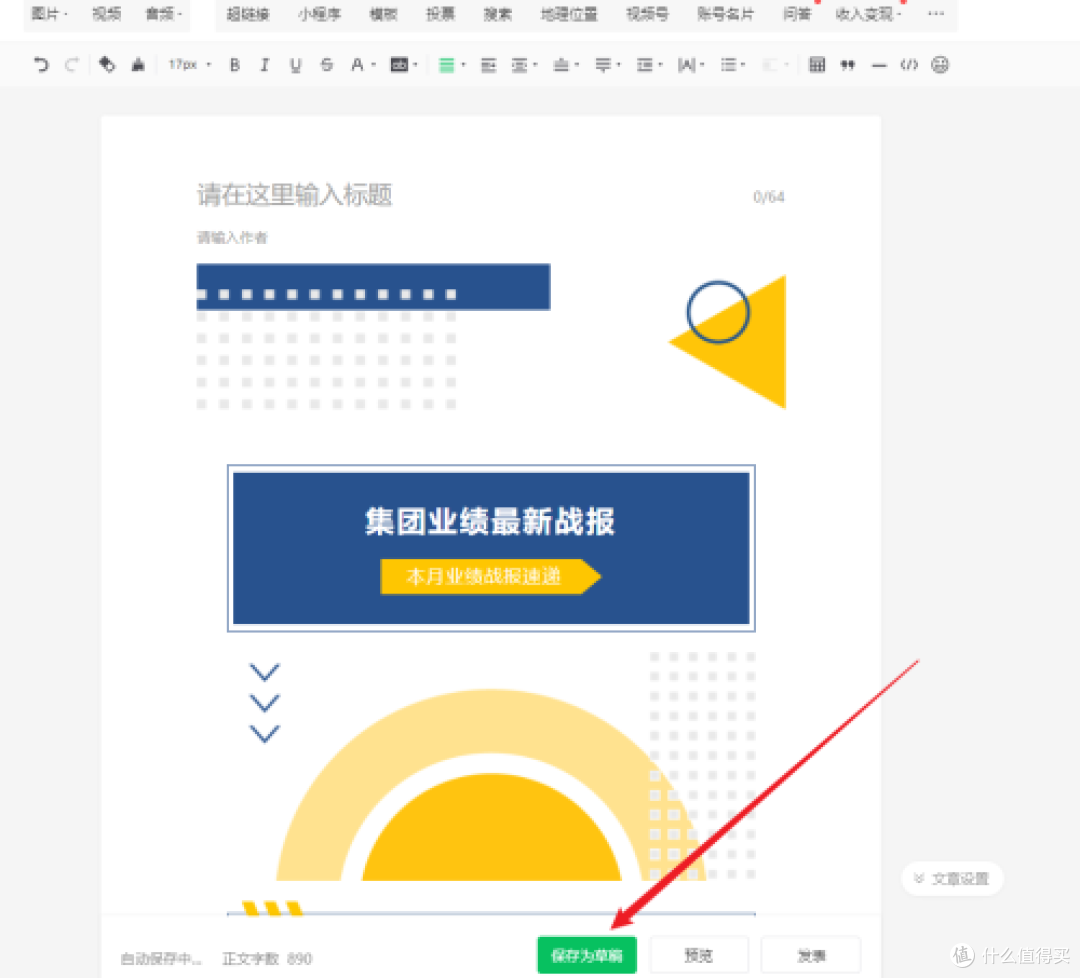The image size is (1080, 978).
Task: Click the 发表 publish button
Action: coord(811,955)
